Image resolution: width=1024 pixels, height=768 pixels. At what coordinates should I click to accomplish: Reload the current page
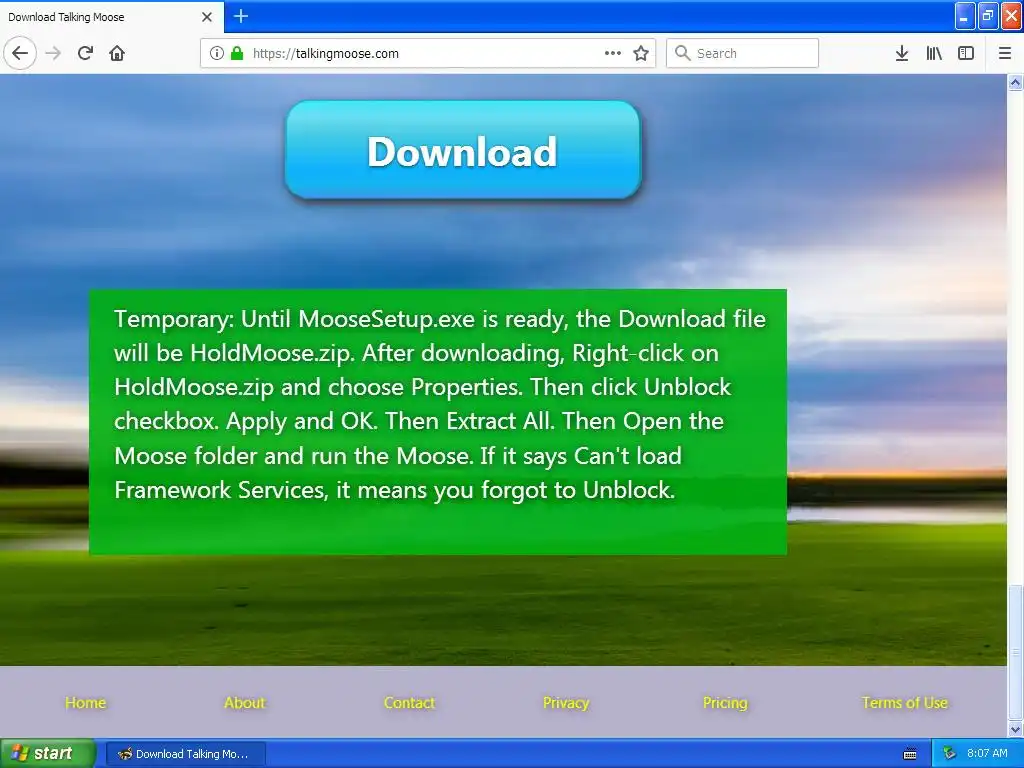[x=85, y=53]
